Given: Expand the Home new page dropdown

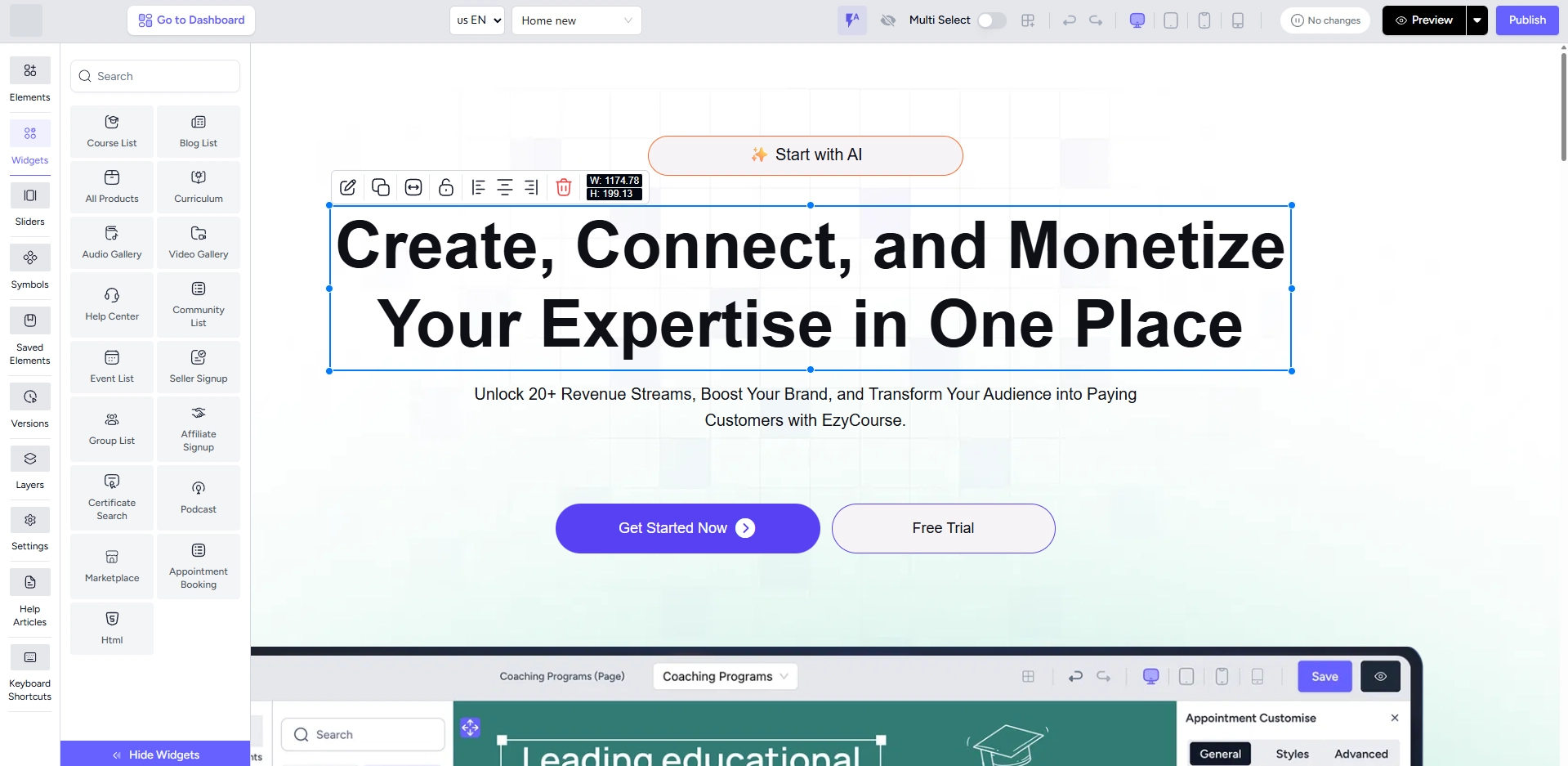Looking at the screenshot, I should (576, 20).
